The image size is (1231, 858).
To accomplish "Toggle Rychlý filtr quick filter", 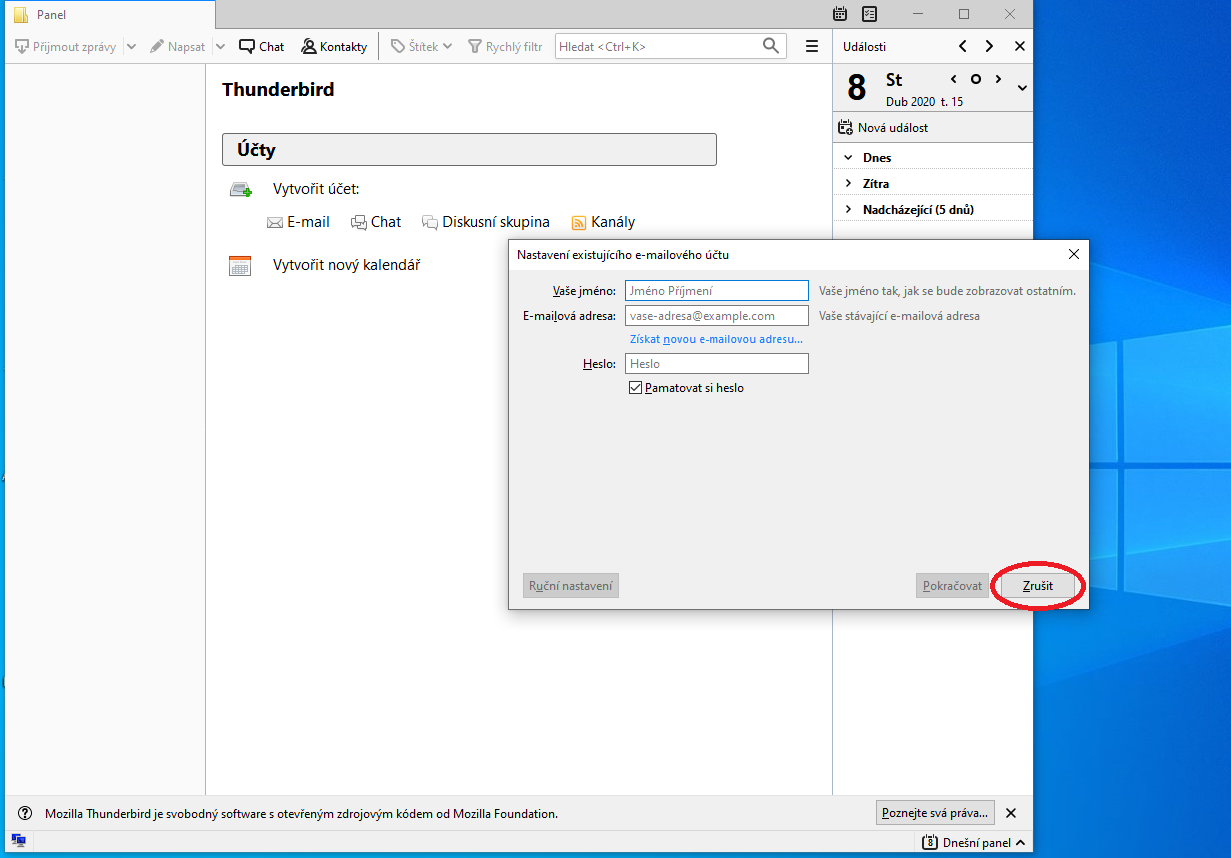I will click(505, 47).
